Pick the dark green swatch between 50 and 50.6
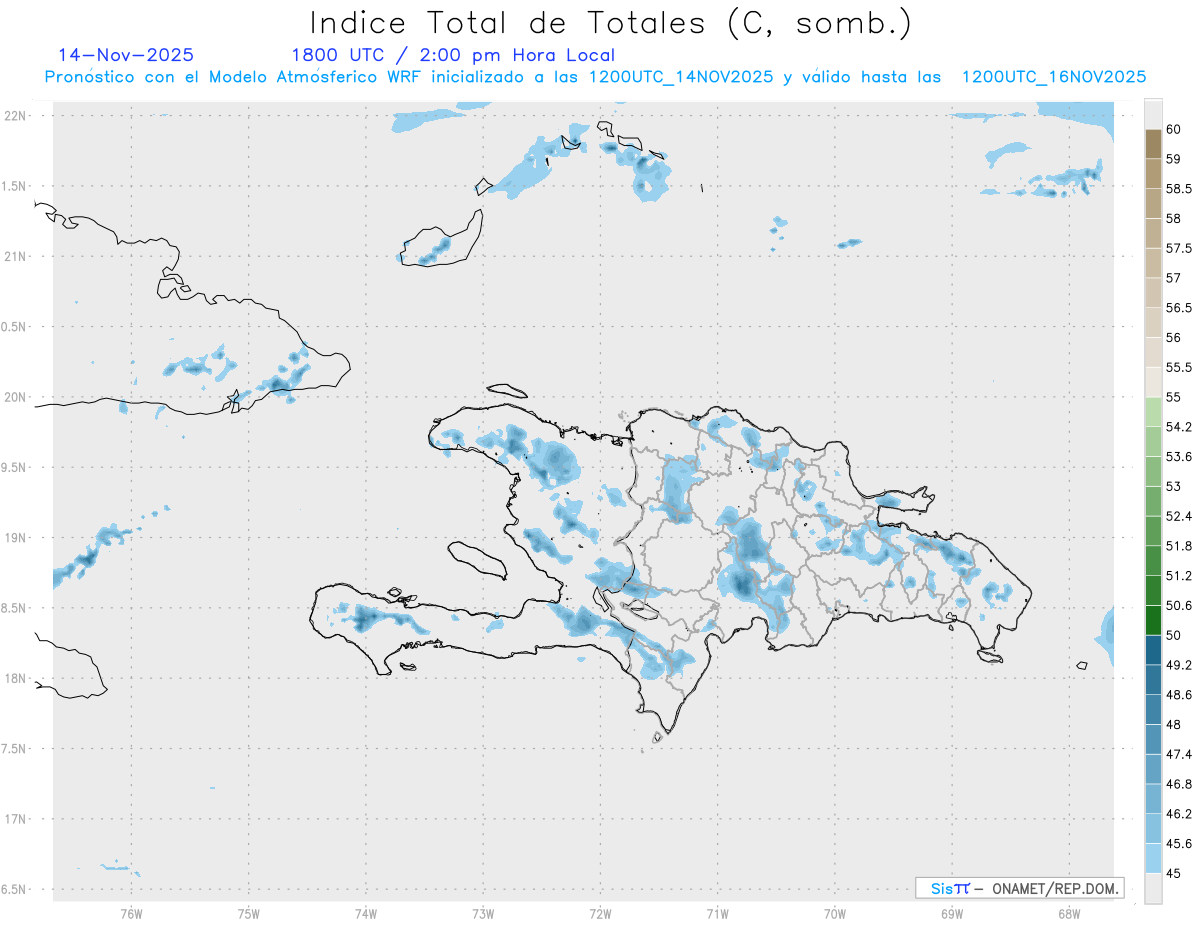The height and width of the screenshot is (927, 1200). [1153, 620]
